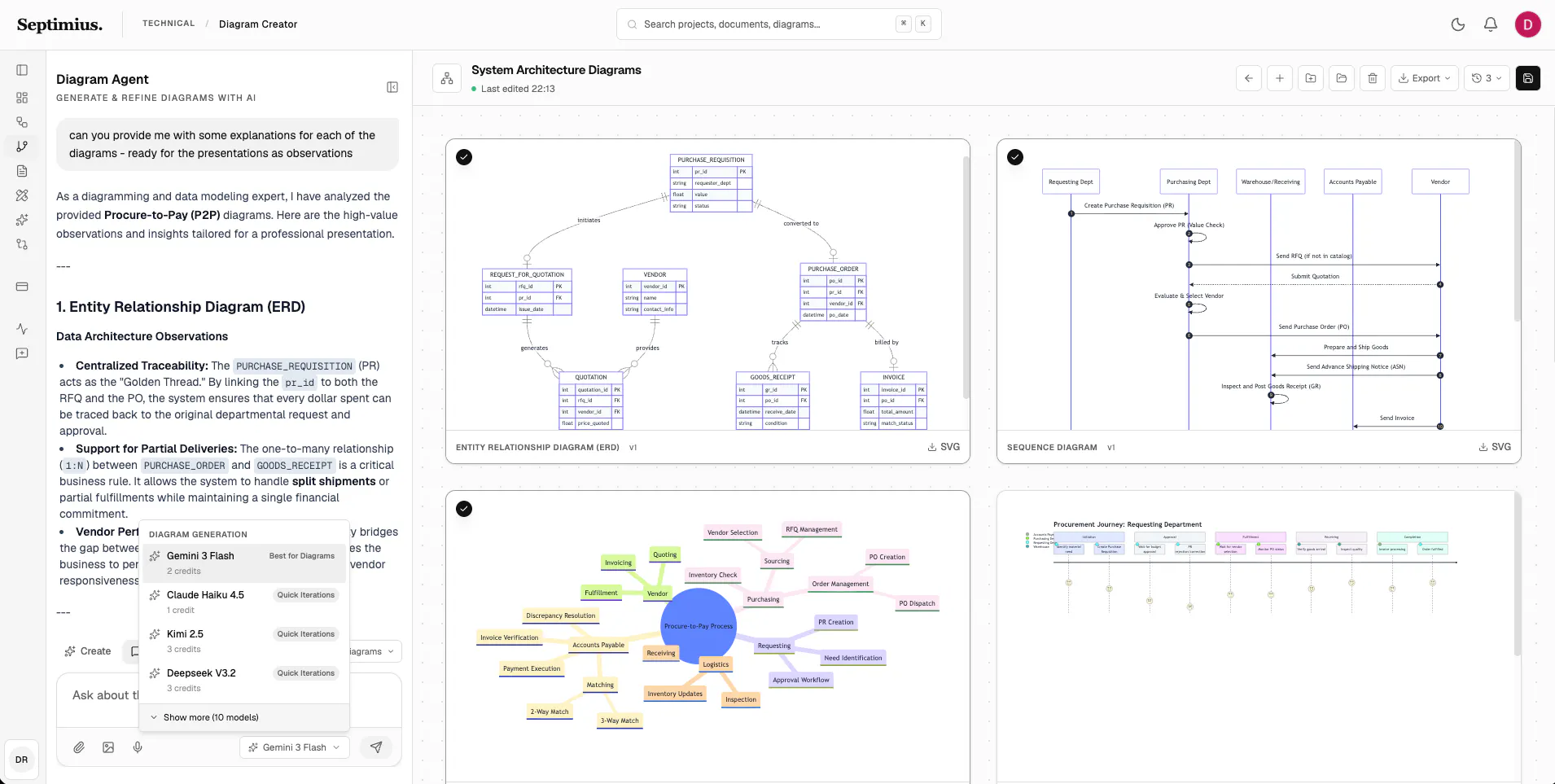Save with the black save button
Viewport: 1555px width, 784px height.
1528,78
